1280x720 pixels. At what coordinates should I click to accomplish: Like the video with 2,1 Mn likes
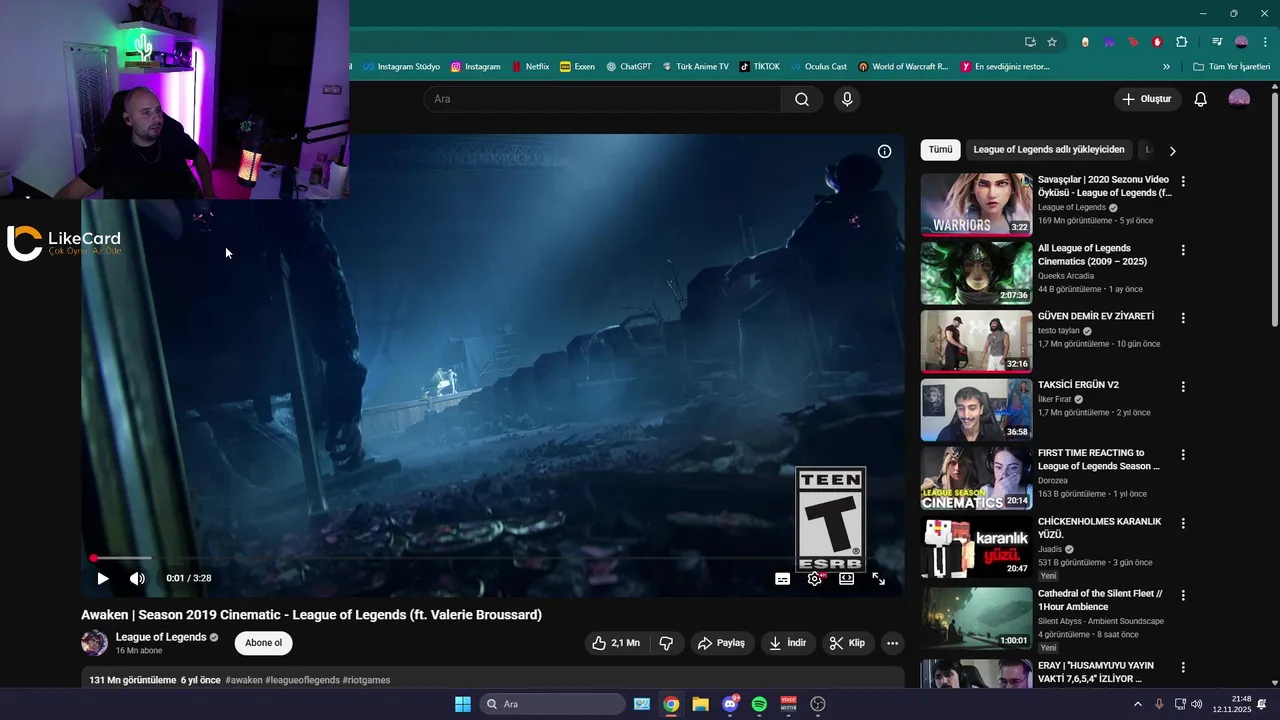[616, 643]
